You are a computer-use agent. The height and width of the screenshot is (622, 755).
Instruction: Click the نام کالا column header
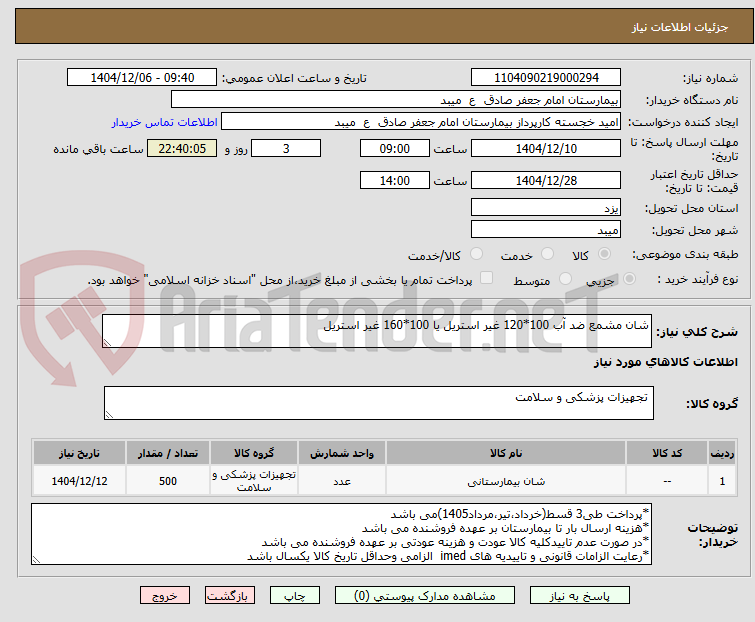point(506,453)
